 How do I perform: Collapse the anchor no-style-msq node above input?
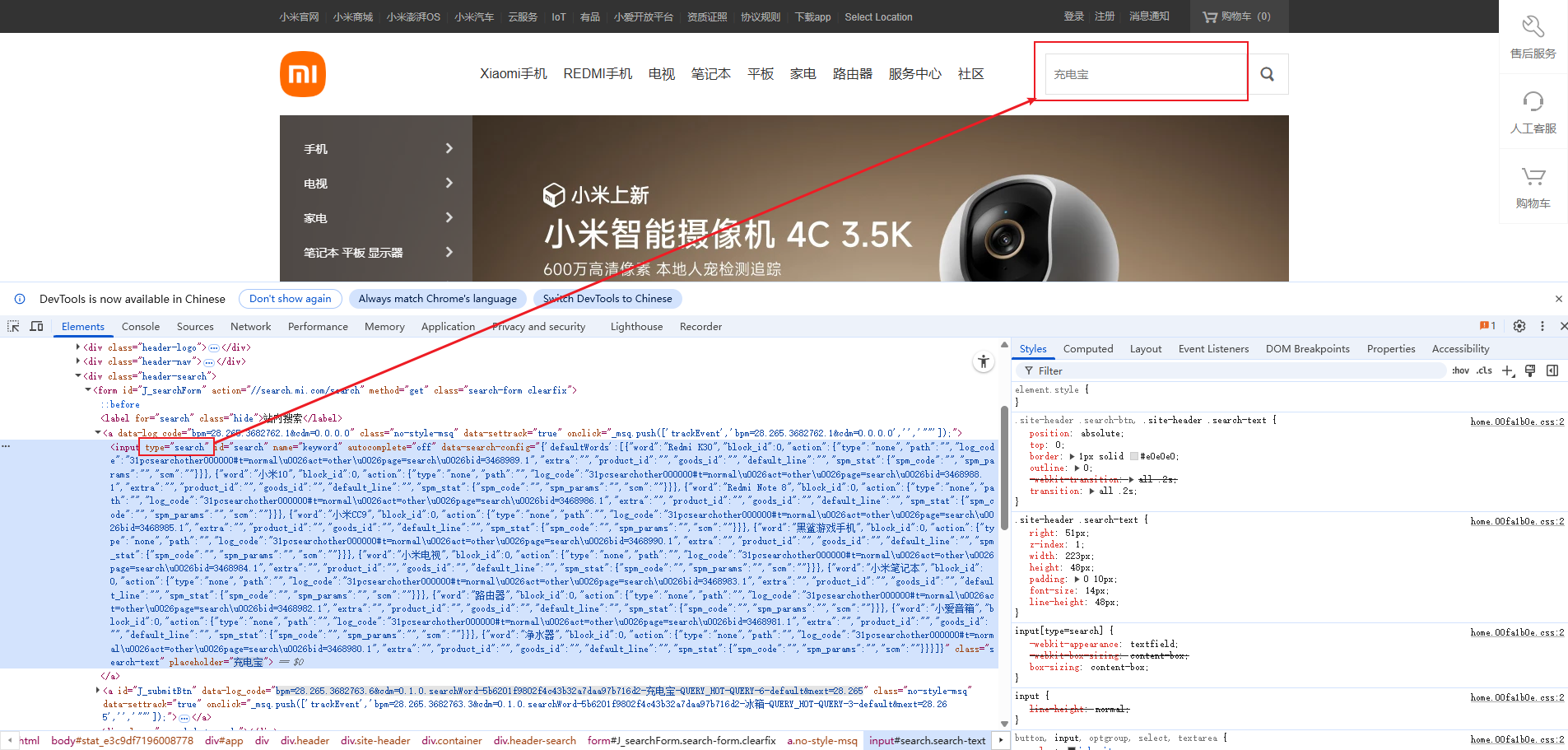pos(98,432)
